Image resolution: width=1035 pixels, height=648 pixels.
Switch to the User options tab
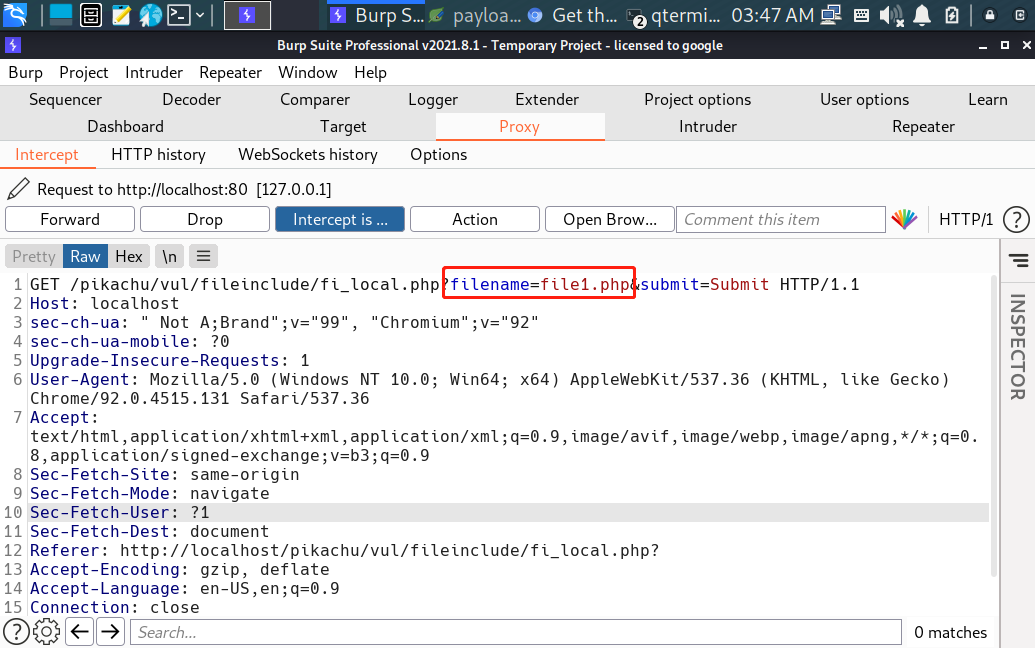click(865, 100)
